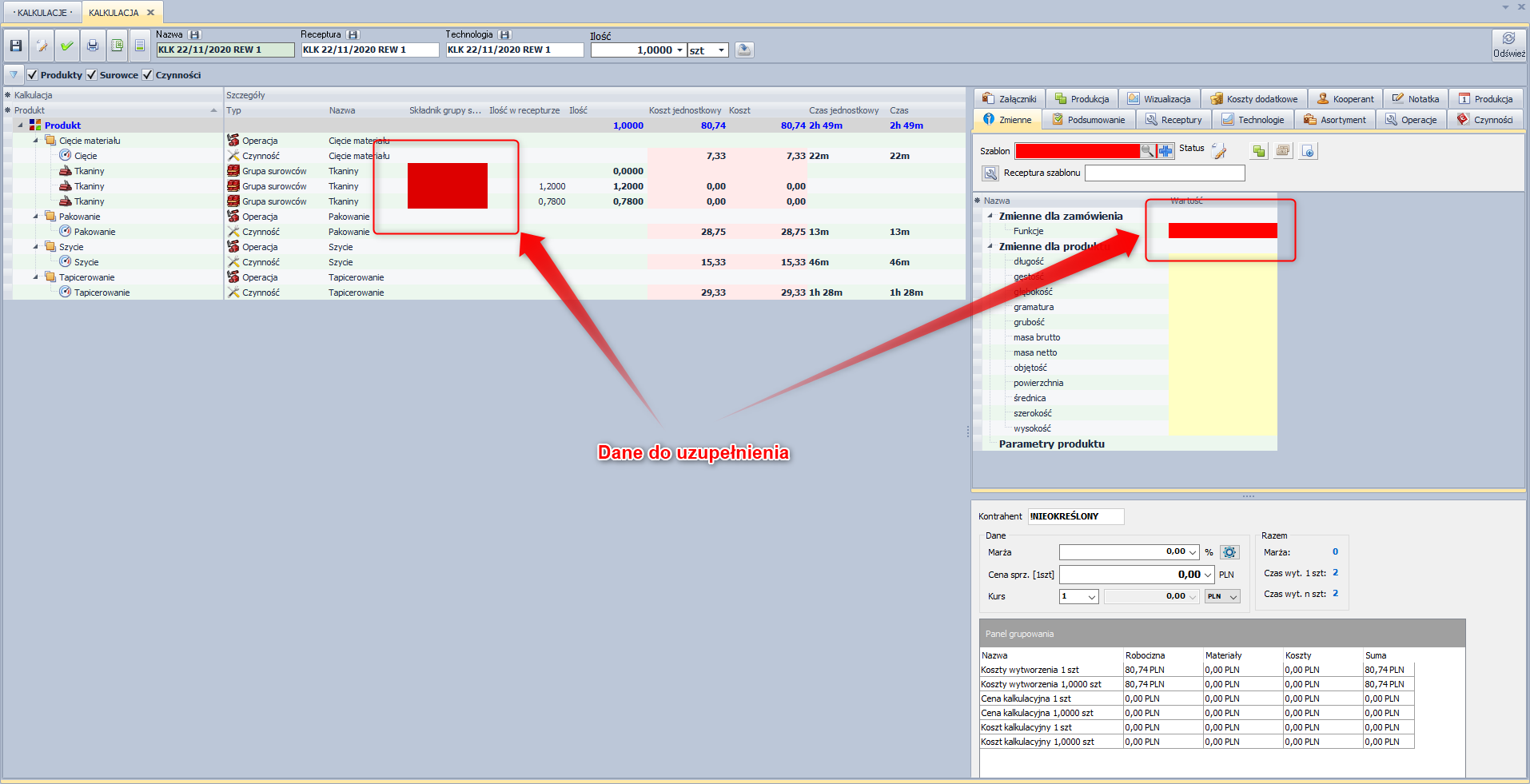Click the filter funnel icon
The image size is (1530, 784).
tap(14, 75)
